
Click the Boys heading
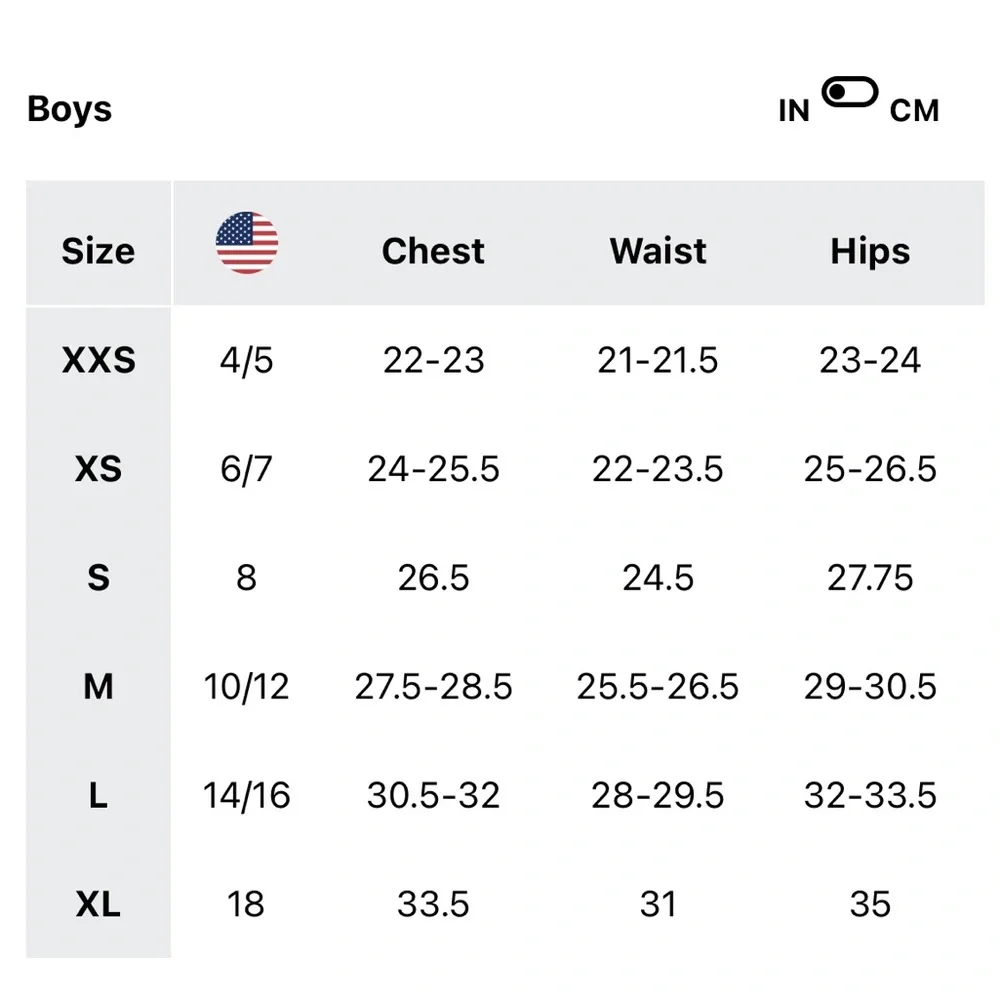(70, 109)
